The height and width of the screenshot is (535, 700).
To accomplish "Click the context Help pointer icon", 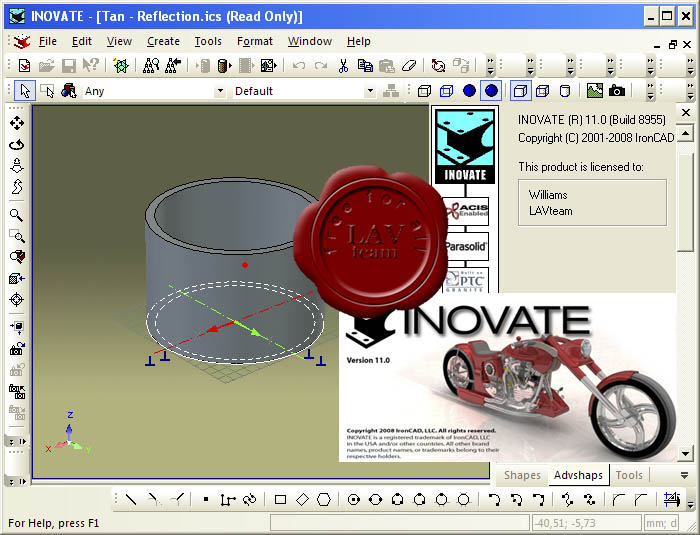I will coord(90,66).
